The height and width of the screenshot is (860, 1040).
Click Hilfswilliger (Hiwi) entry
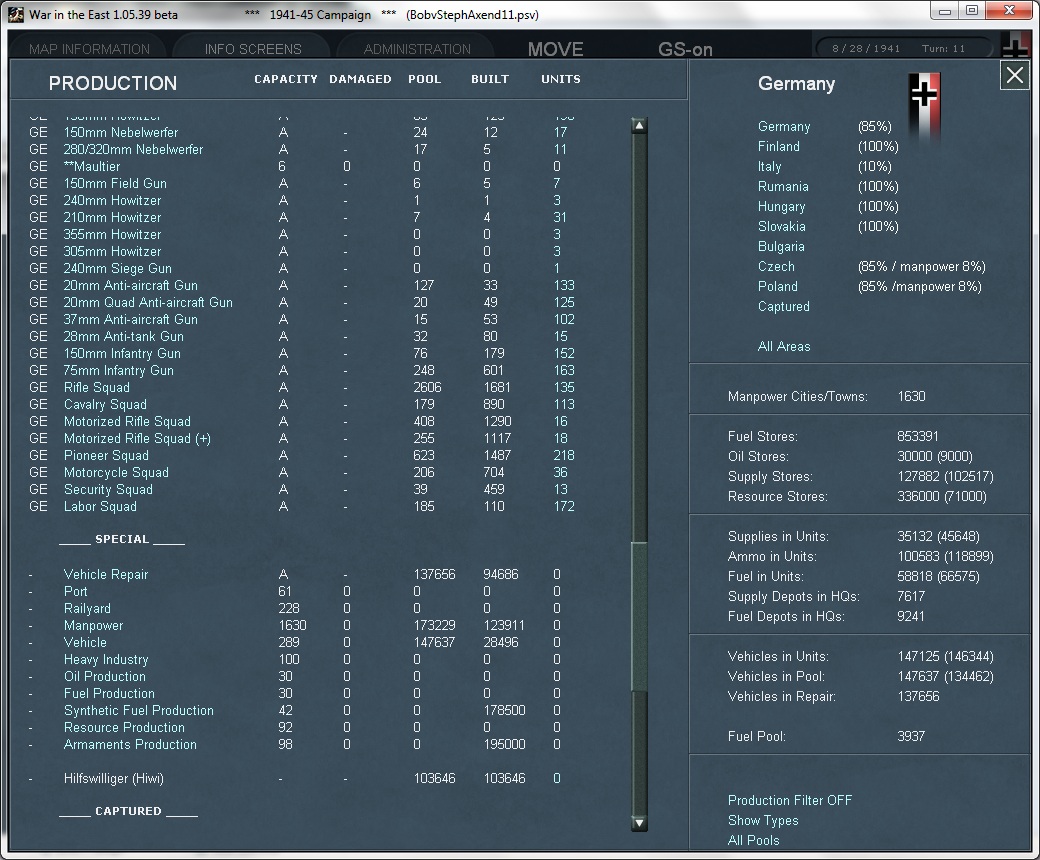pyautogui.click(x=113, y=778)
